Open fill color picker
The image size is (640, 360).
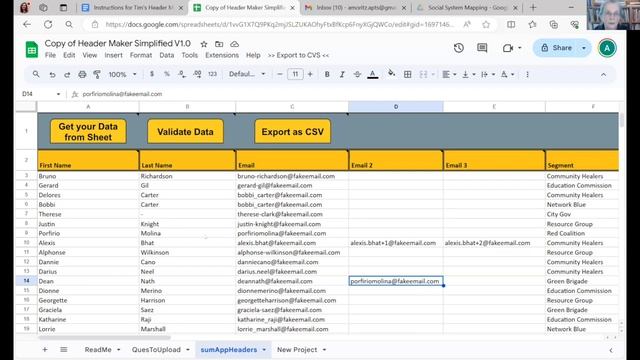(x=391, y=74)
